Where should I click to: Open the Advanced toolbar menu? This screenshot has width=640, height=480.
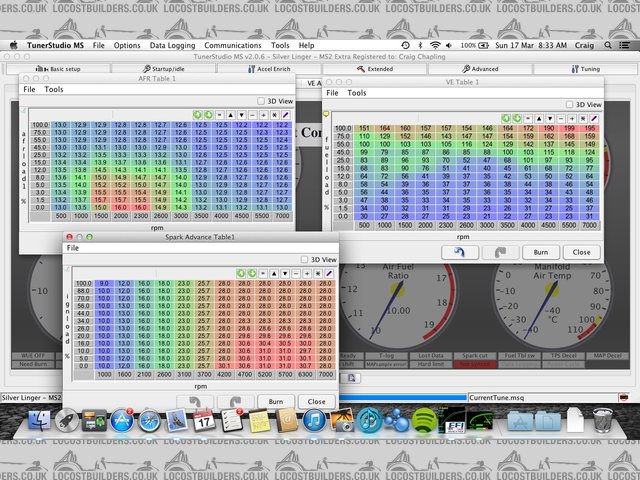click(480, 69)
